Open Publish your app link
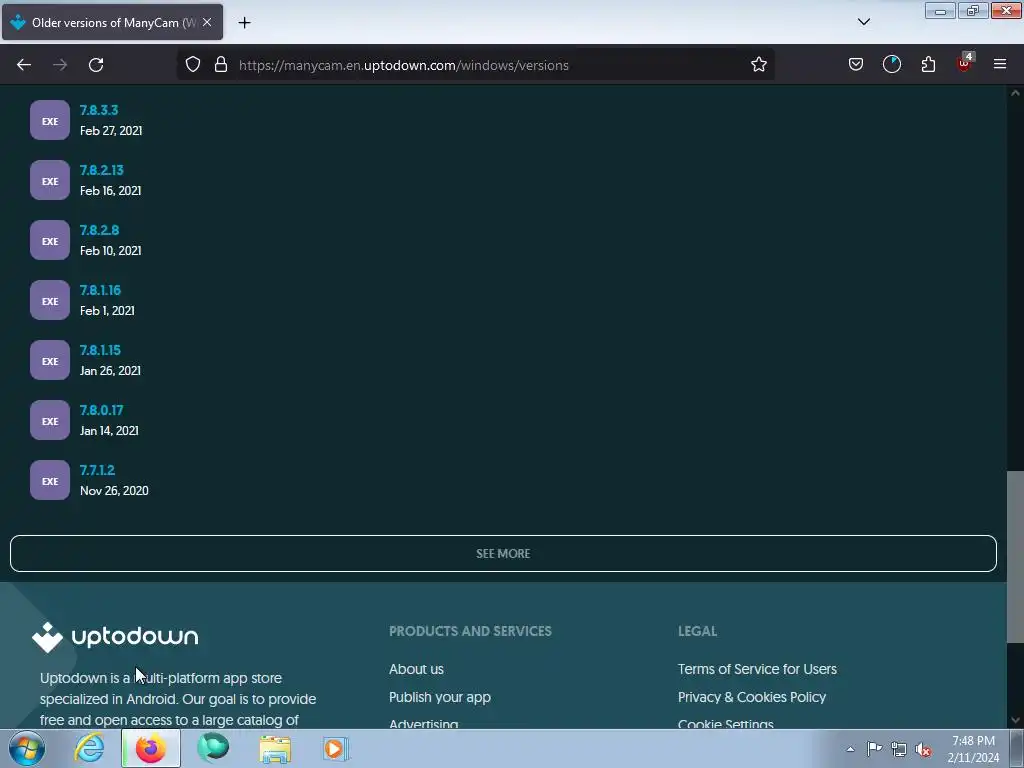 pos(440,697)
